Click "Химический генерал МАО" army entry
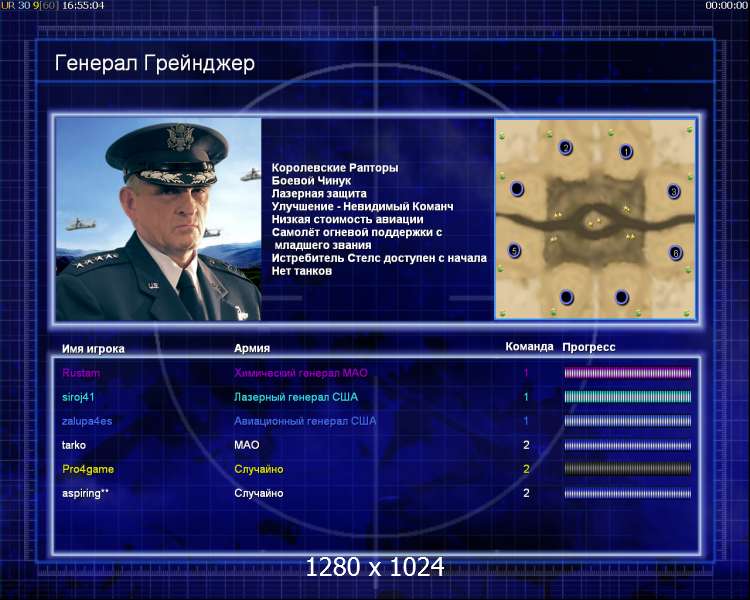The image size is (750, 600). coord(301,373)
